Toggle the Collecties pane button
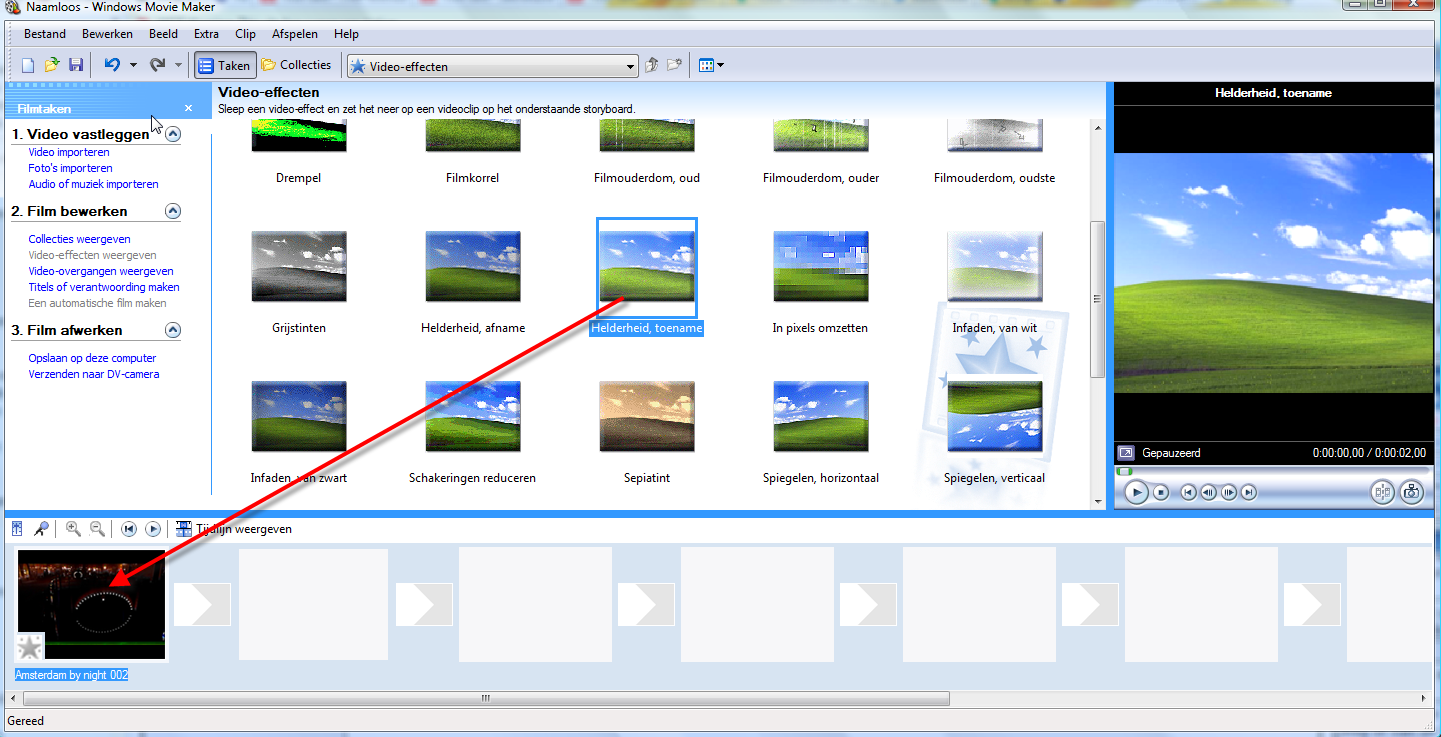The height and width of the screenshot is (737, 1441). point(297,66)
